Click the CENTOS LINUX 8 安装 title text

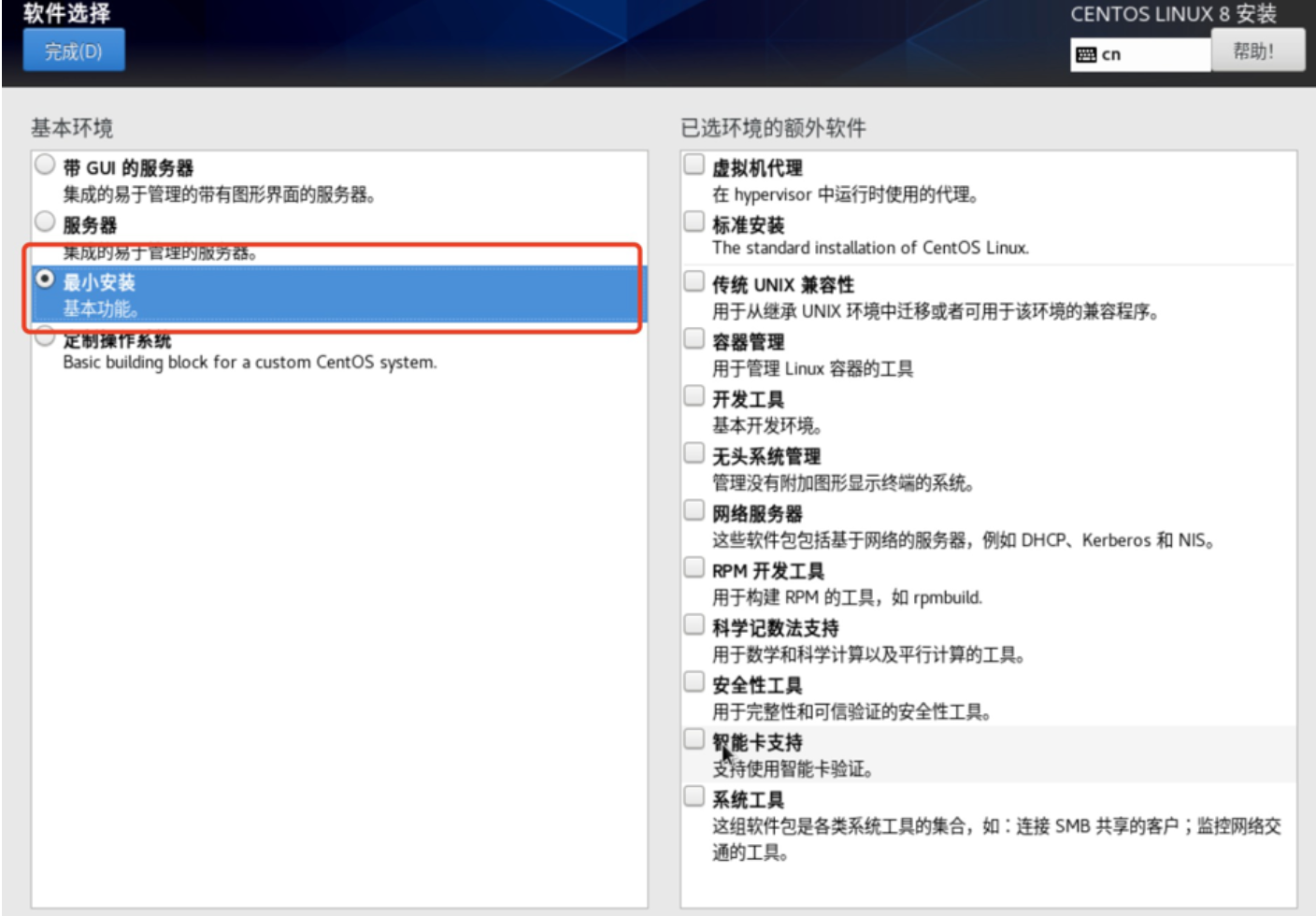tap(1174, 14)
